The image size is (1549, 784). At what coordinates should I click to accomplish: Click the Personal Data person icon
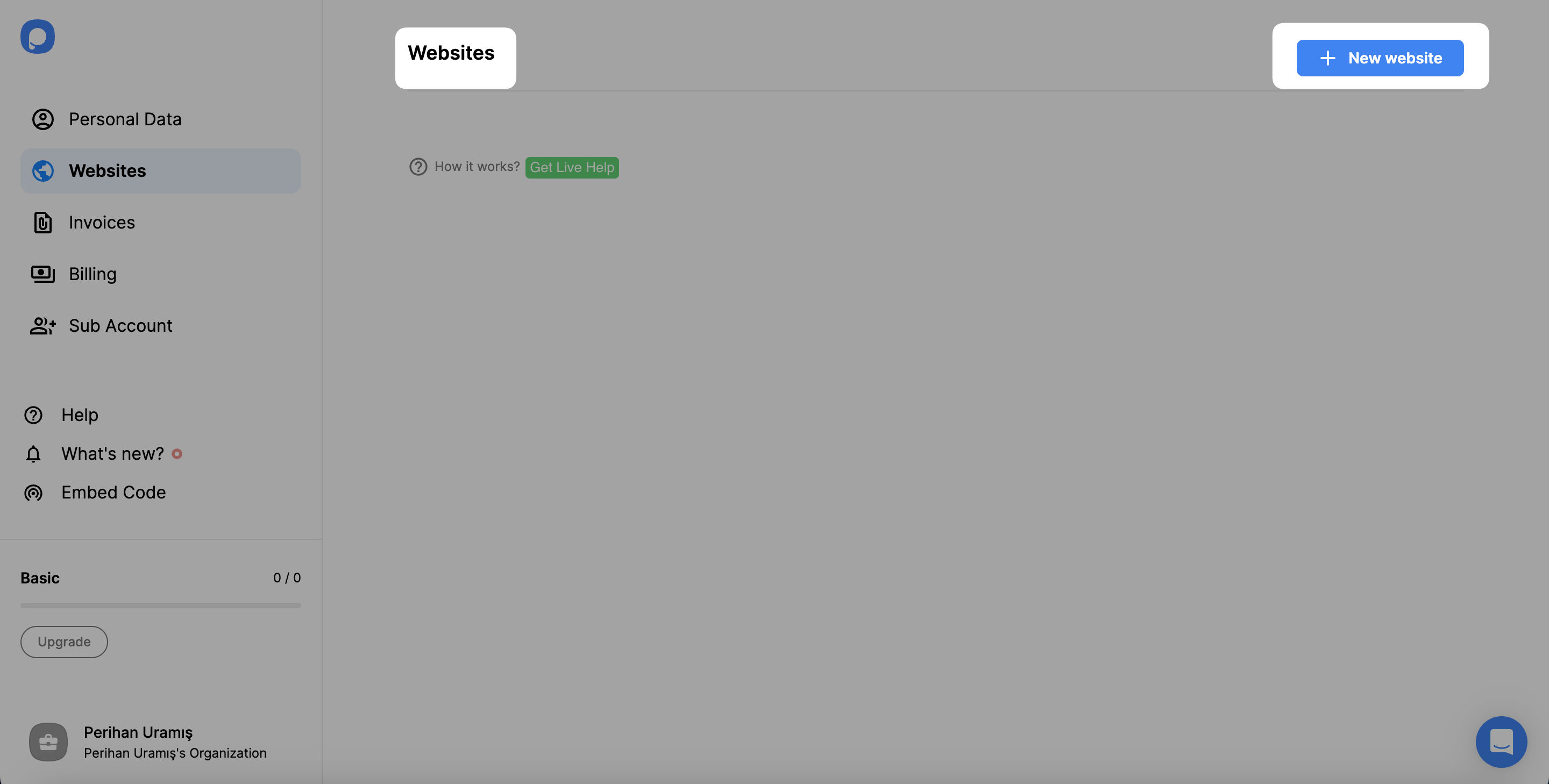click(42, 119)
